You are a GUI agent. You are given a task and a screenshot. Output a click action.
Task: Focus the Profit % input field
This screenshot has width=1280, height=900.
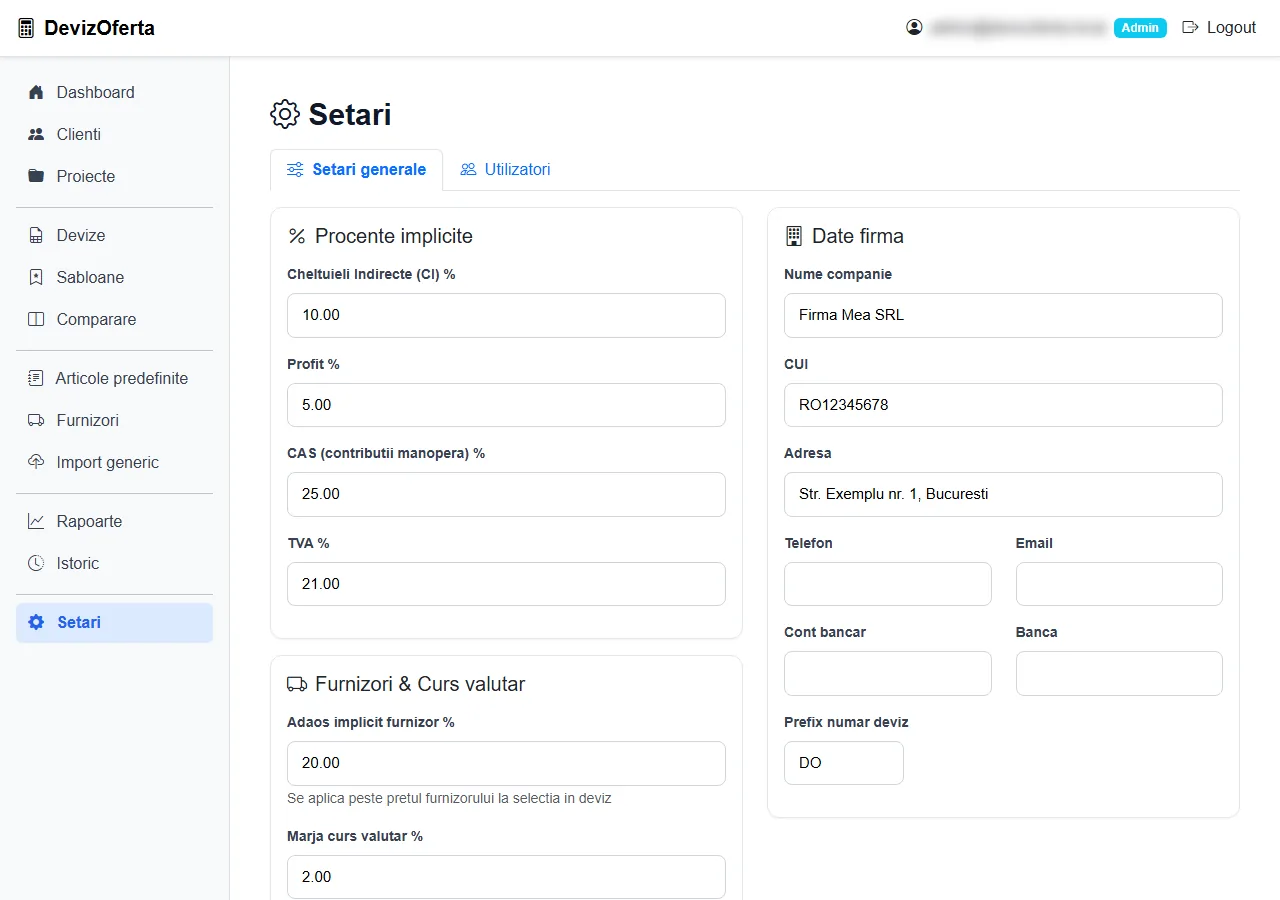click(x=506, y=405)
